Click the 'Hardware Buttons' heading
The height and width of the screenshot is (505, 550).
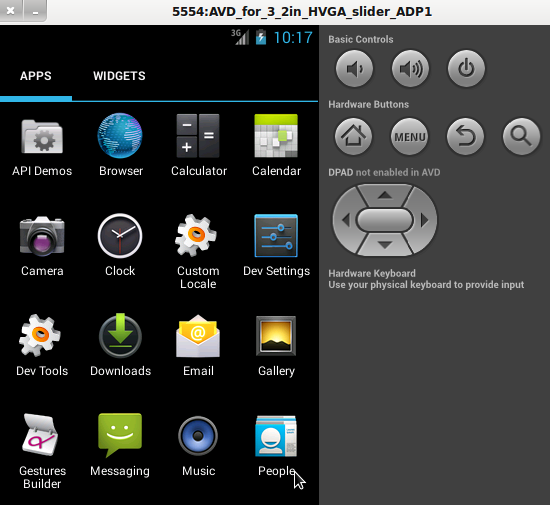pyautogui.click(x=368, y=104)
